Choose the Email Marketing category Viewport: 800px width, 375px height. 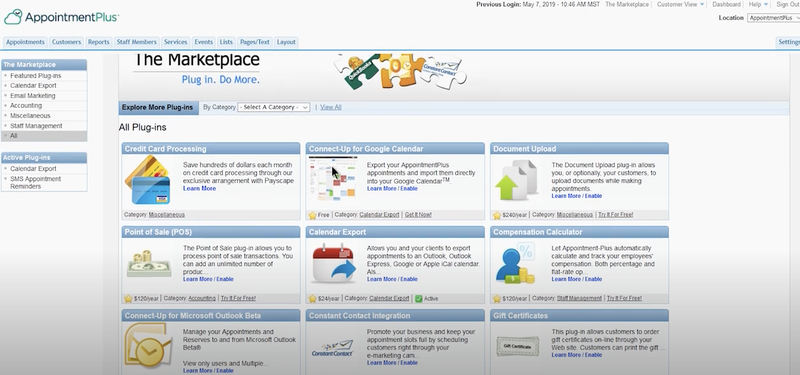click(33, 95)
